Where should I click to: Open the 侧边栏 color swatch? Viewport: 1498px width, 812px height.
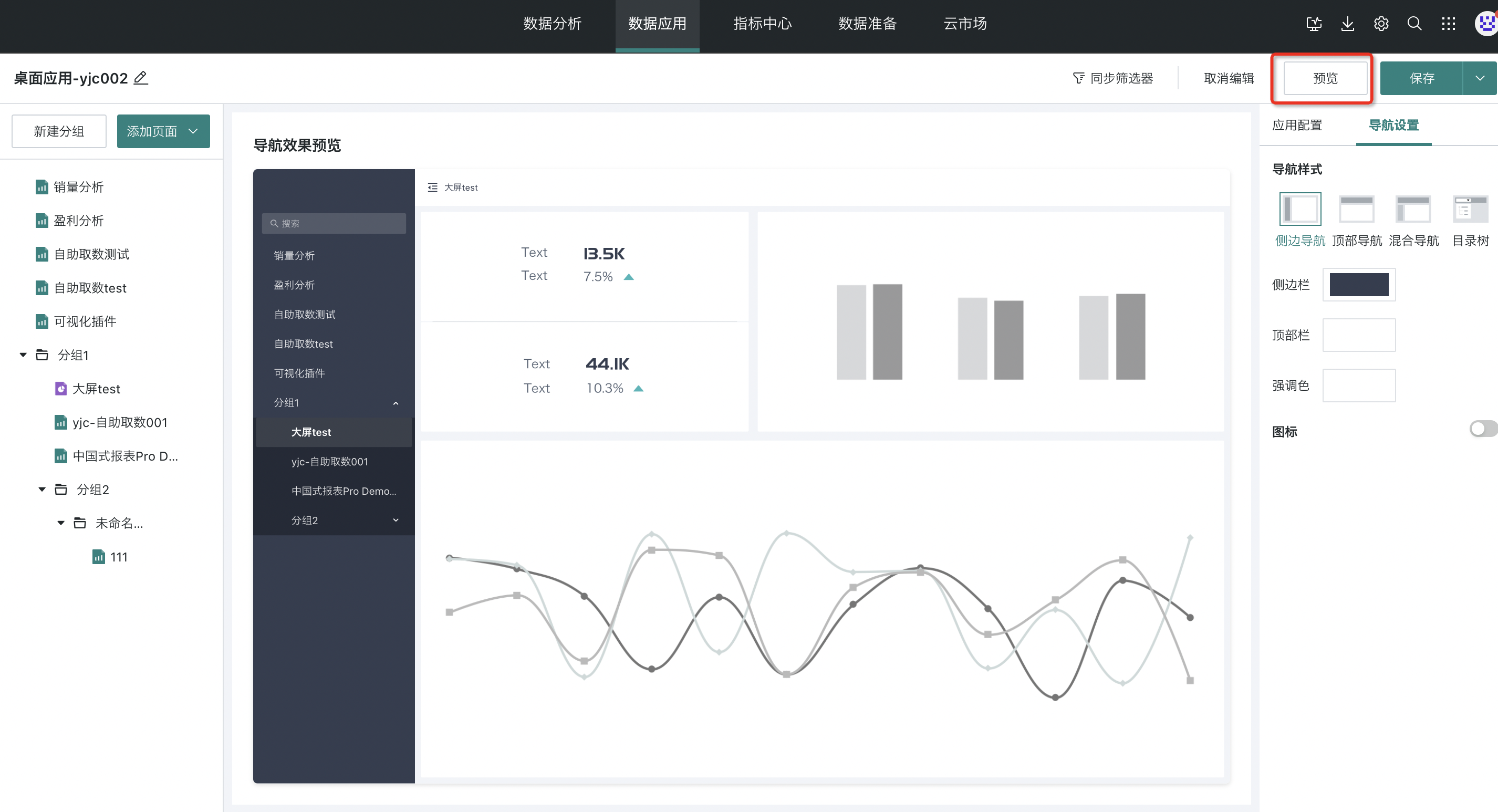(1358, 285)
